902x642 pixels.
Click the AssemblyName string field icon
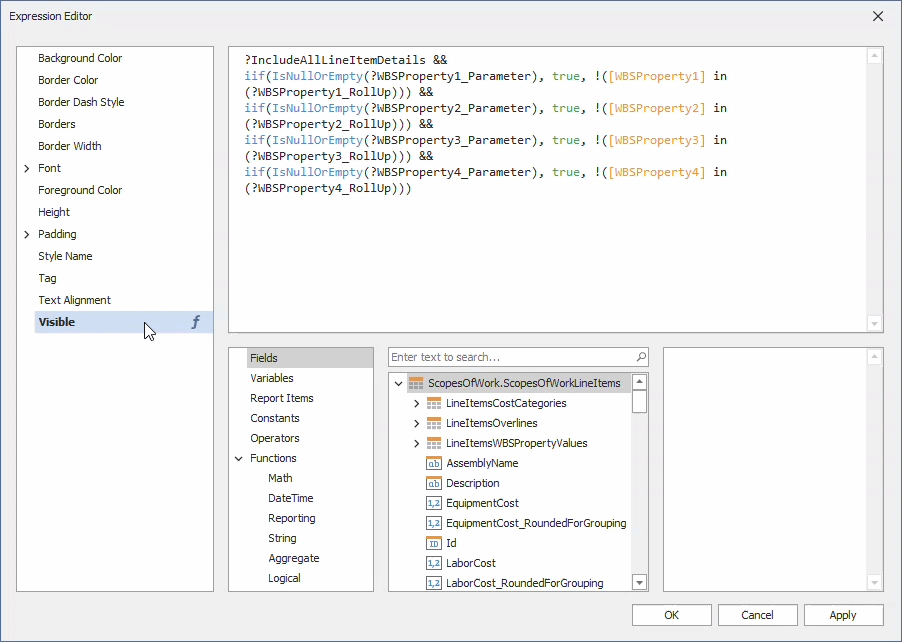(434, 463)
